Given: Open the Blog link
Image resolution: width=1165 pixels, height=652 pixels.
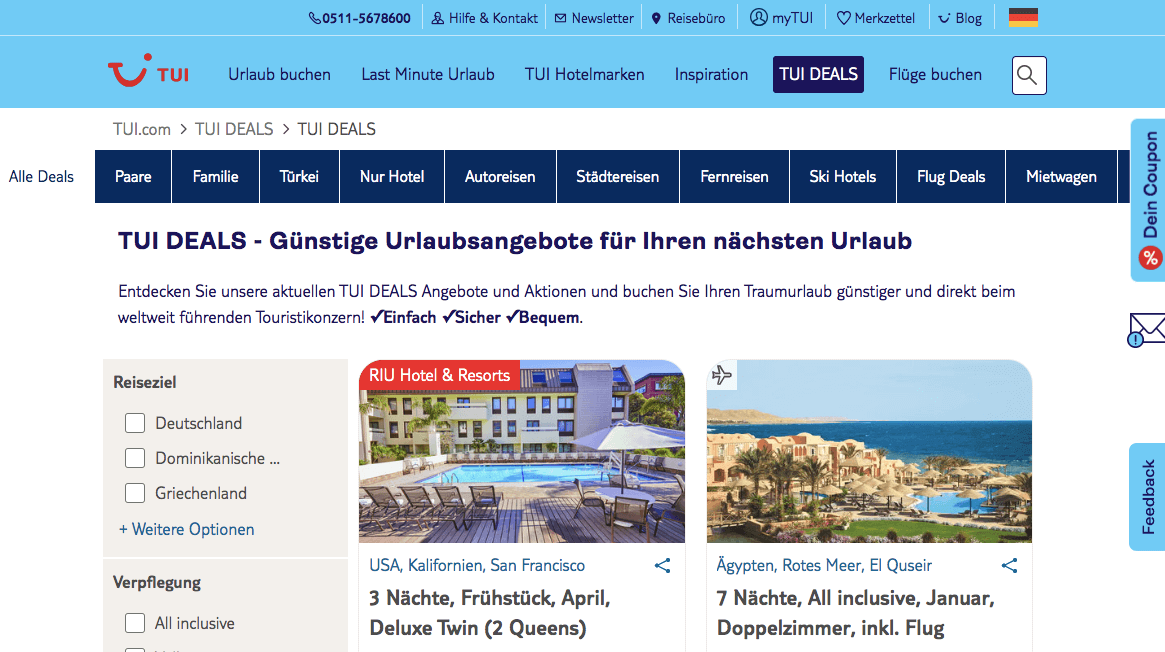Looking at the screenshot, I should coord(968,18).
